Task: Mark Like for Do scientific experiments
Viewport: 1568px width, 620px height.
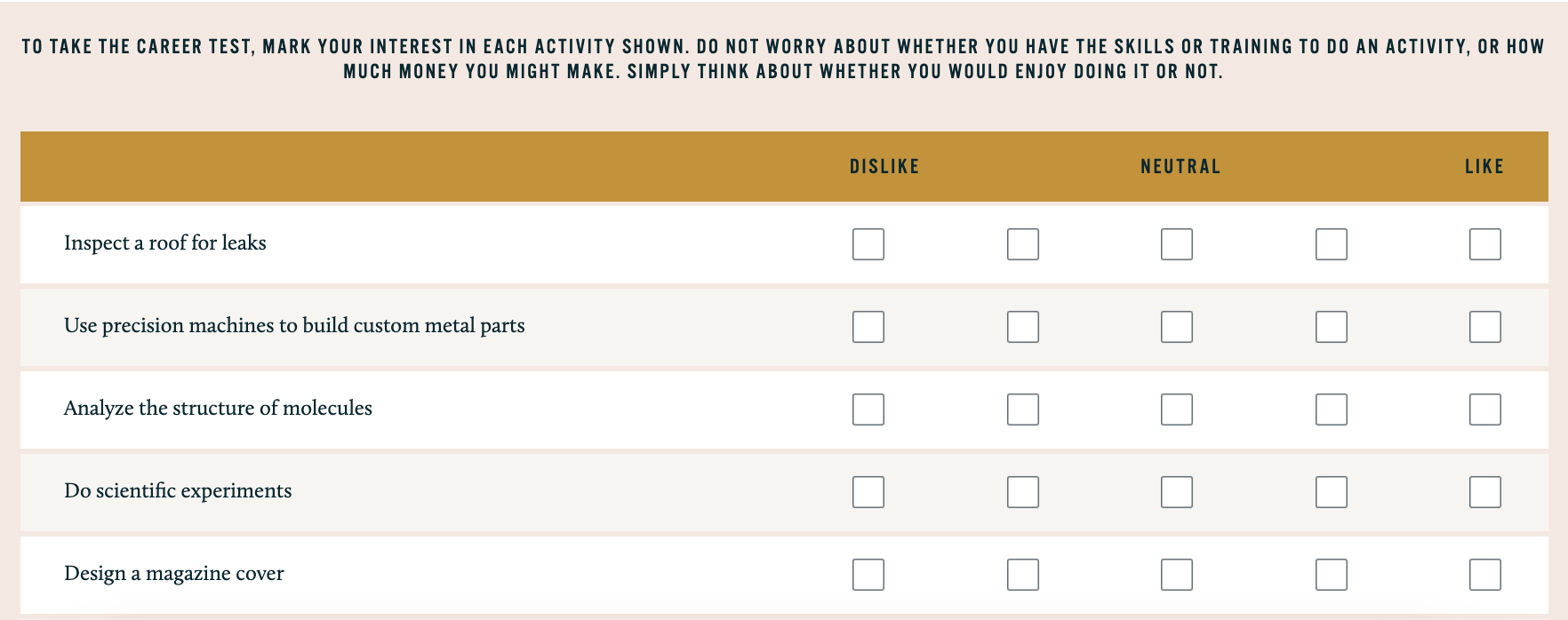Action: tap(1485, 492)
